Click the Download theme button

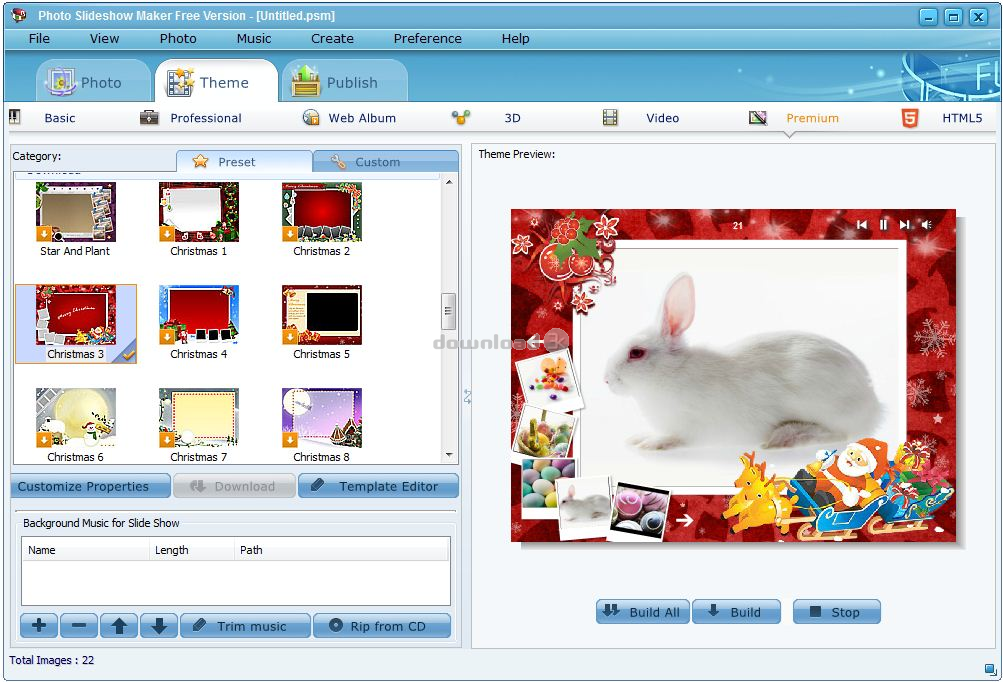pyautogui.click(x=234, y=486)
